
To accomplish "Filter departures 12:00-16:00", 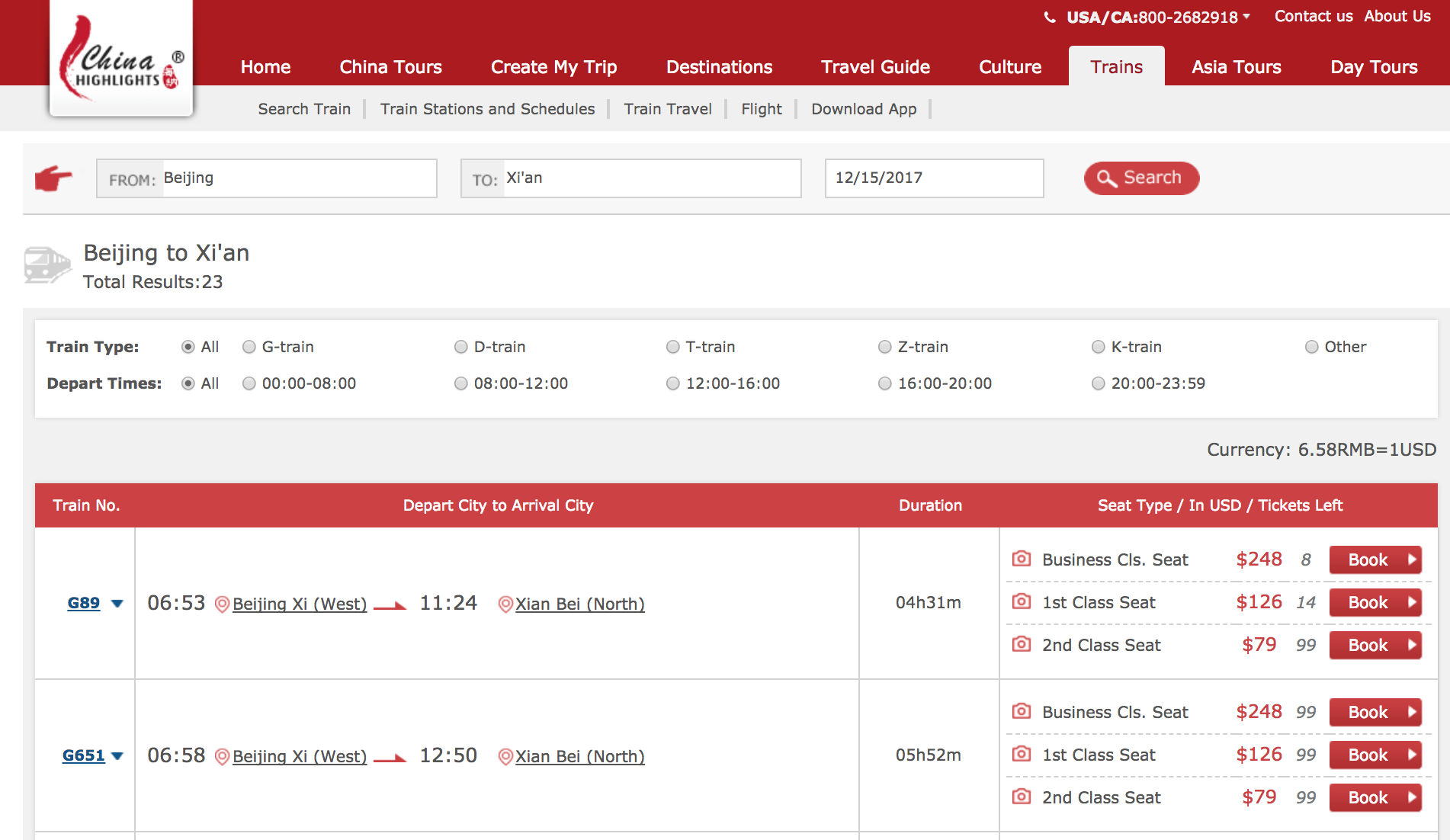I will 672,383.
